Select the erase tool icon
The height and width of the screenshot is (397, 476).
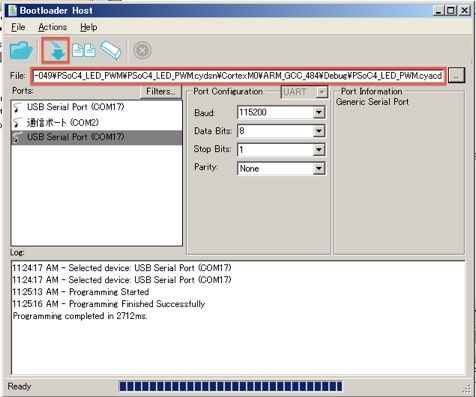coord(111,51)
